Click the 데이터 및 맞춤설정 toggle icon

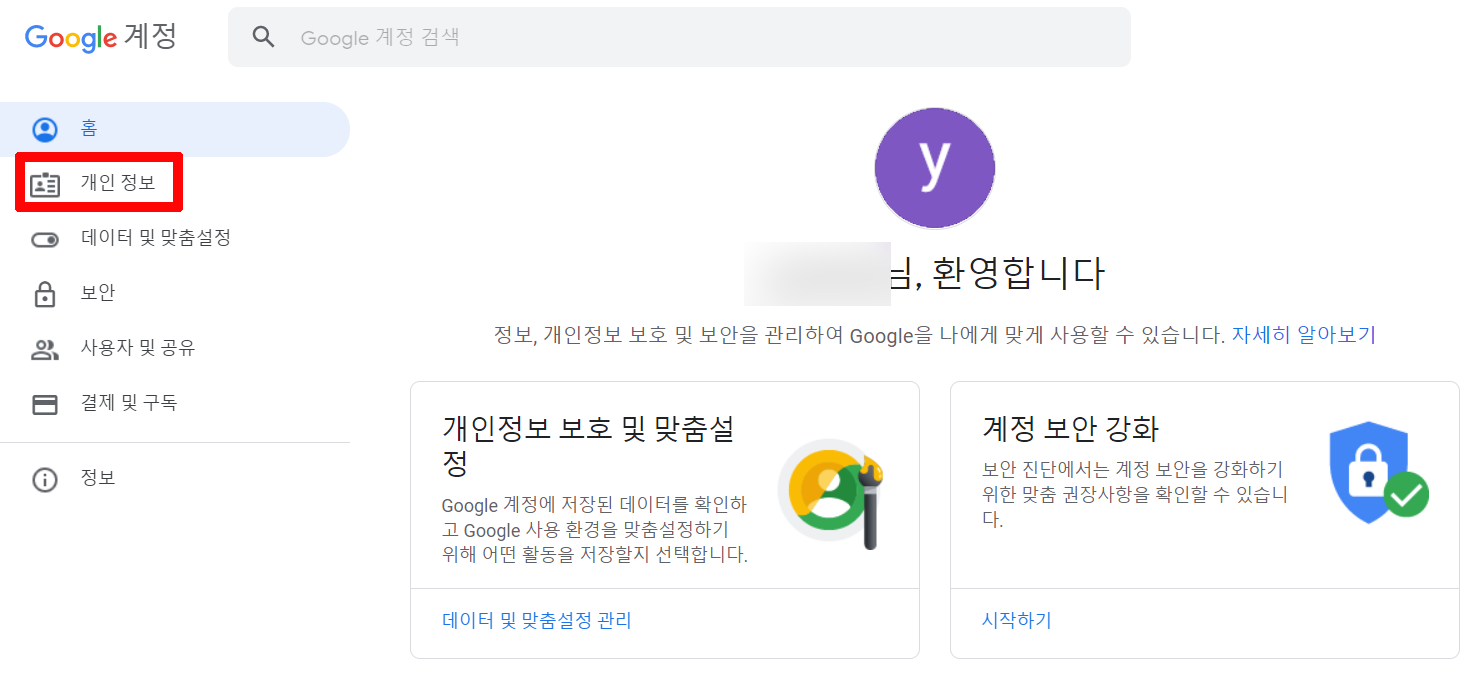[x=45, y=239]
